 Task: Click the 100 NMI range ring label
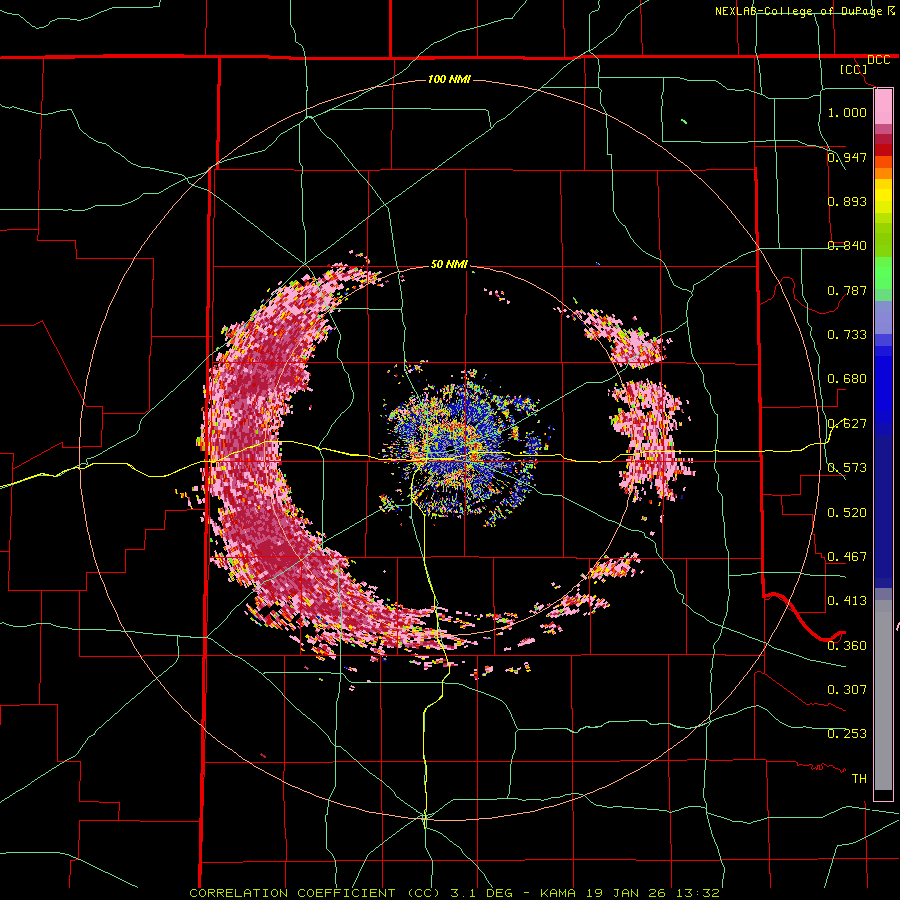pos(449,79)
